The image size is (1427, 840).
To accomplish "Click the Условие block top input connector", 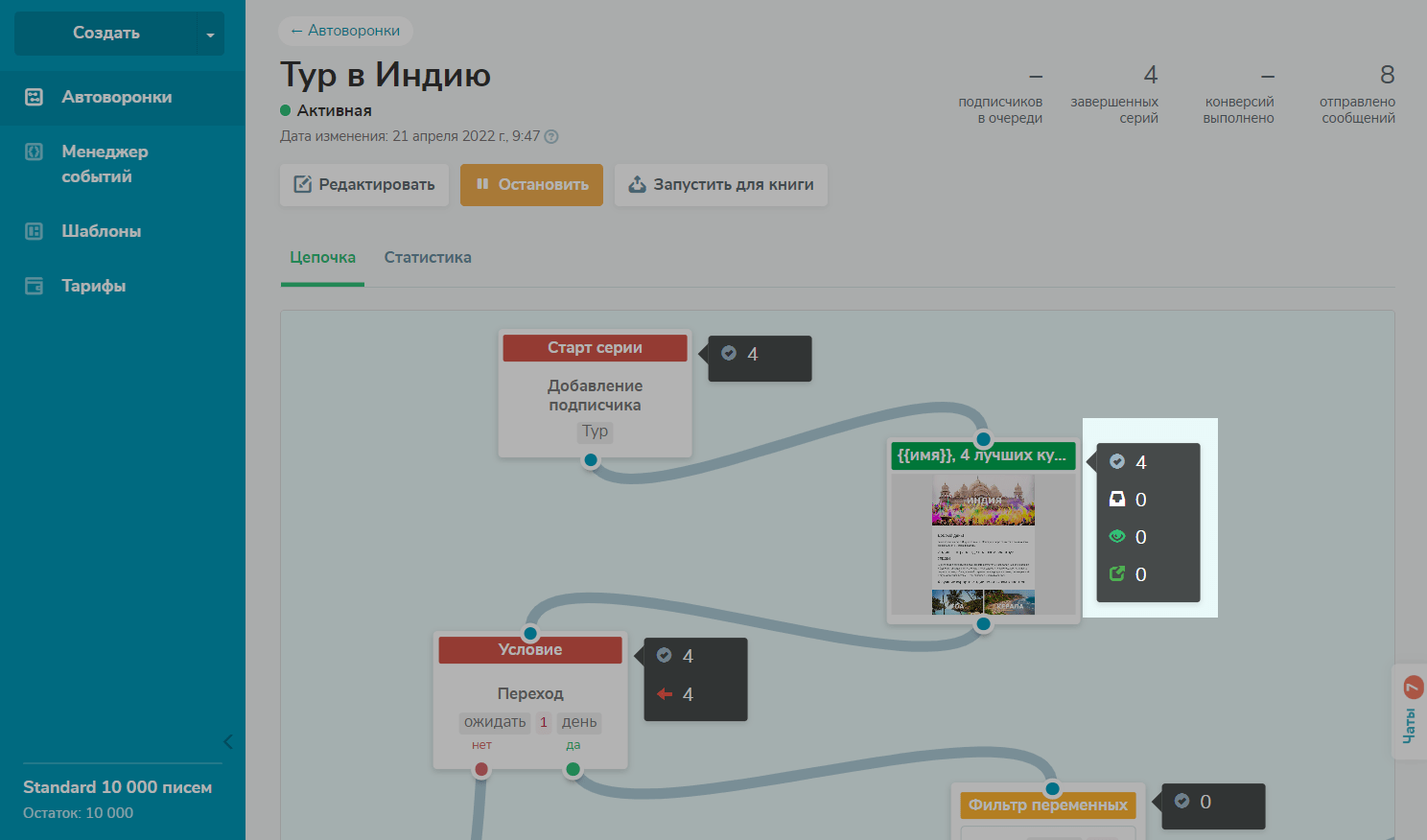I will coord(530,634).
